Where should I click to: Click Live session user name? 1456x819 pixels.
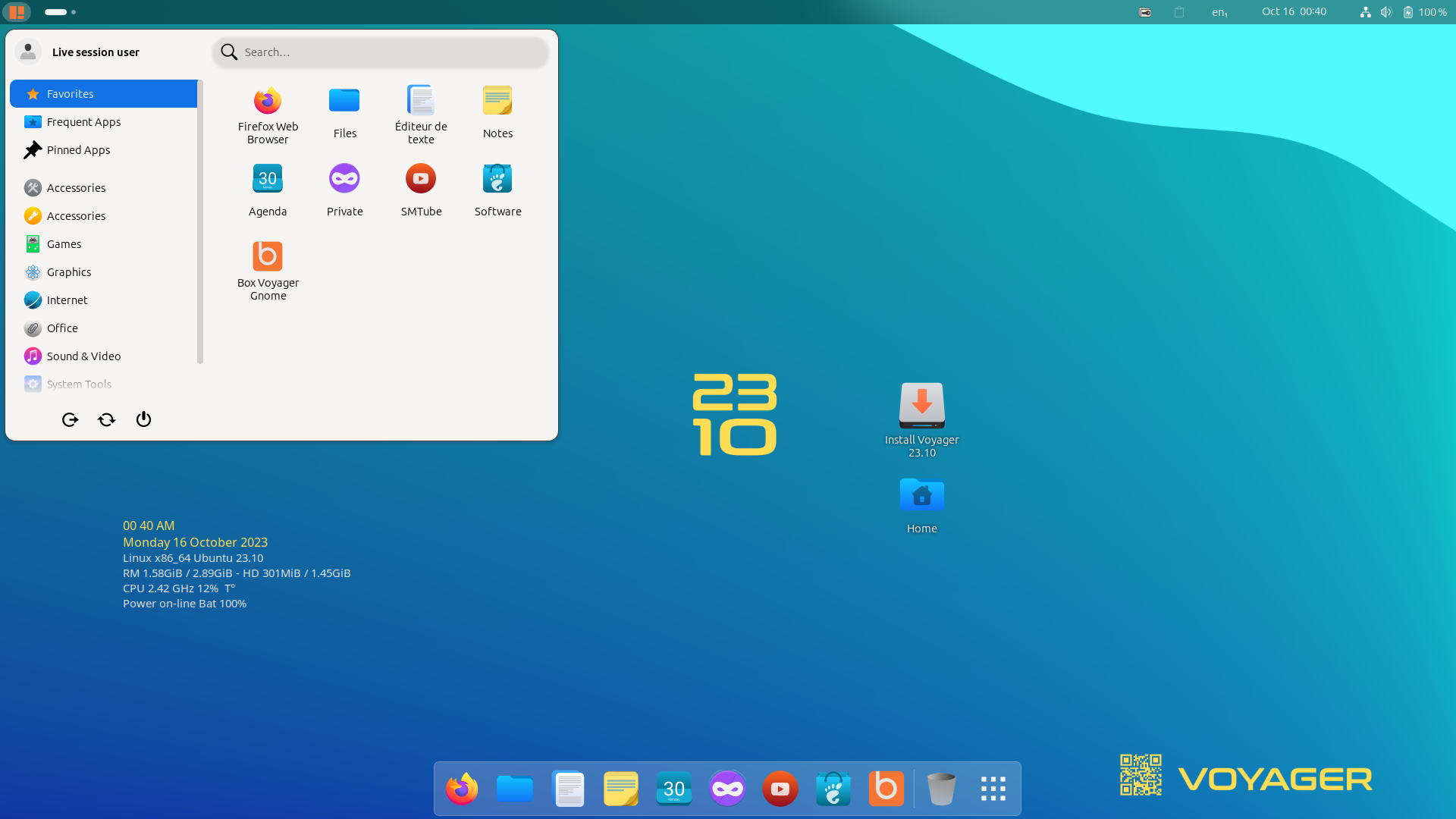click(96, 52)
